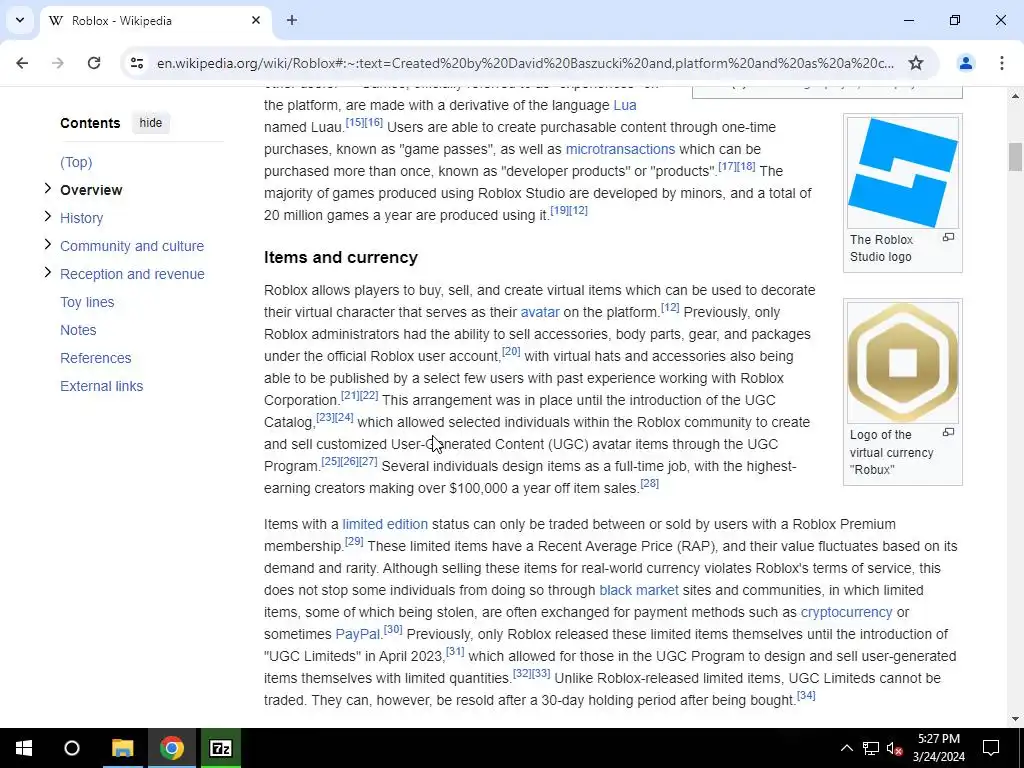Open the cryptocurrency link
This screenshot has height=768, width=1024.
point(846,613)
